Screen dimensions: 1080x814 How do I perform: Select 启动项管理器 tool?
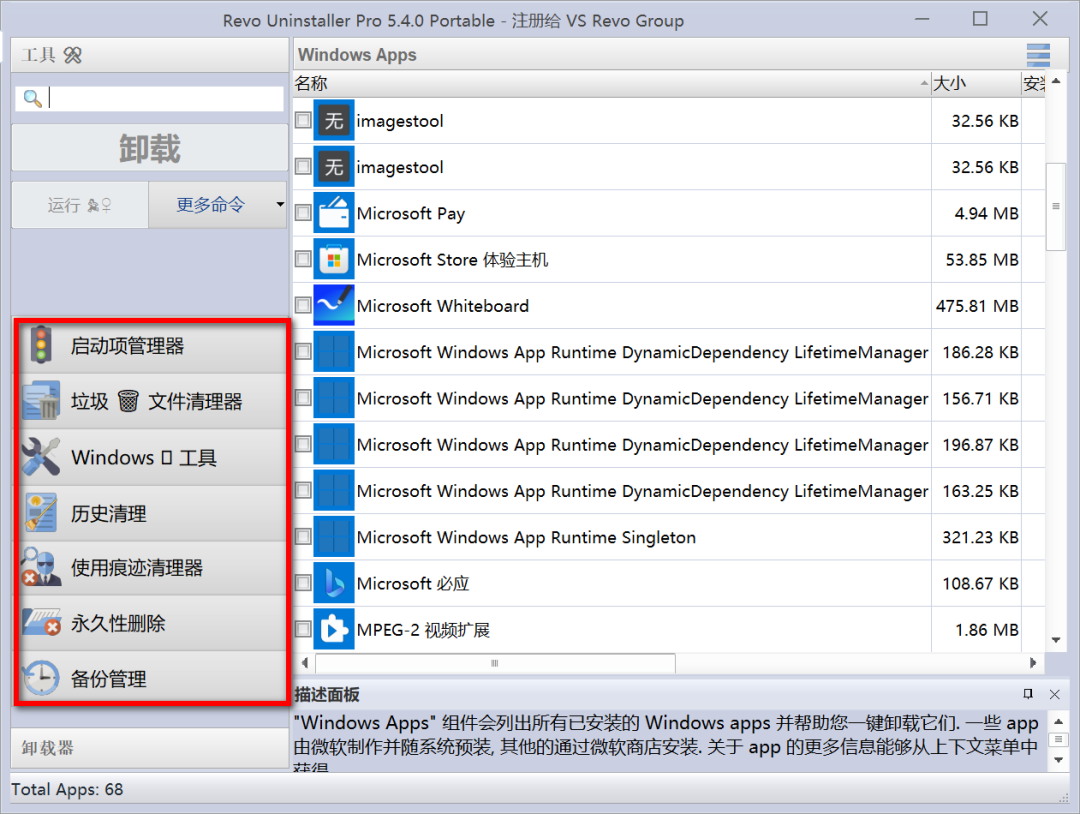pos(152,346)
